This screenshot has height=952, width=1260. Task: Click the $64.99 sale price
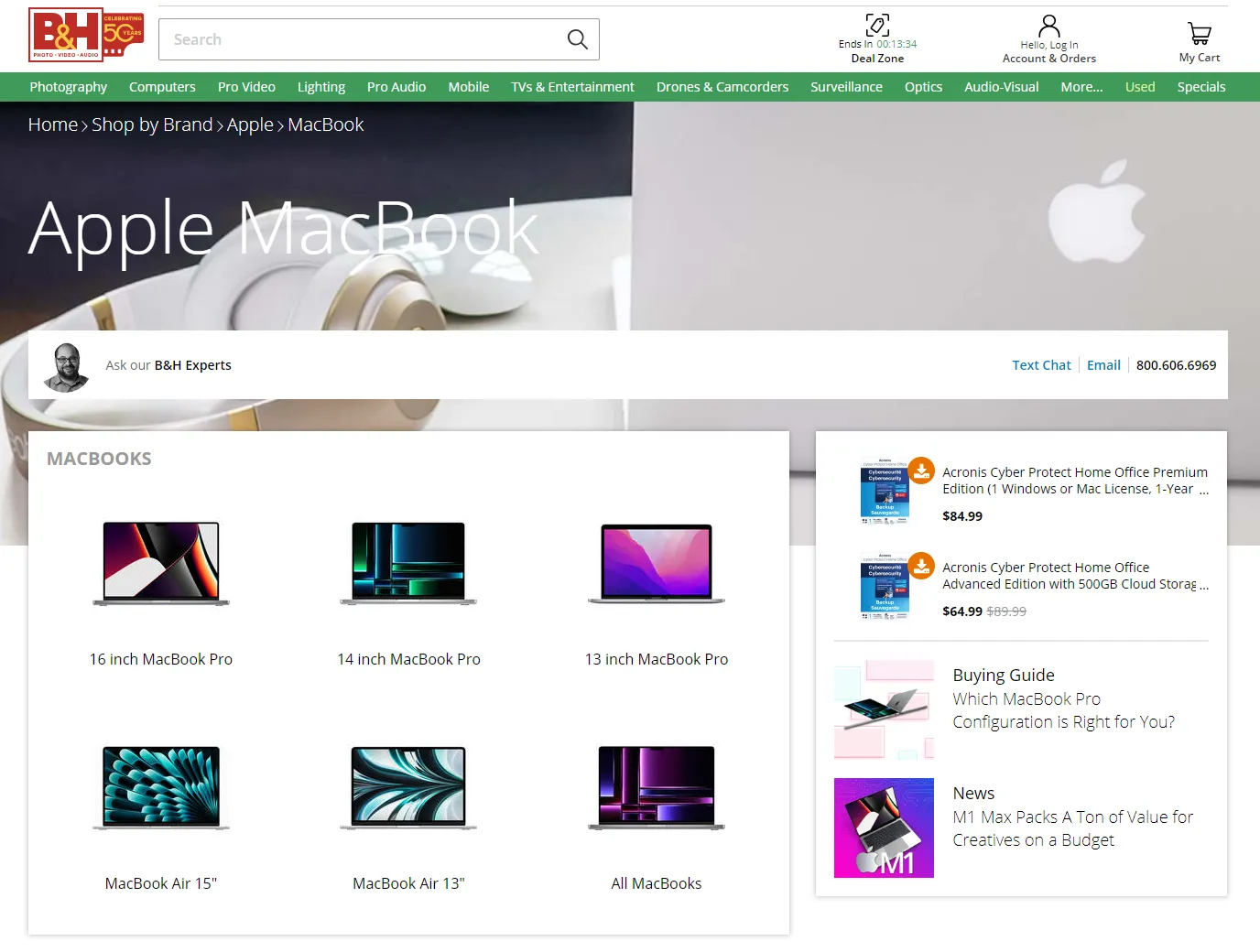point(962,611)
